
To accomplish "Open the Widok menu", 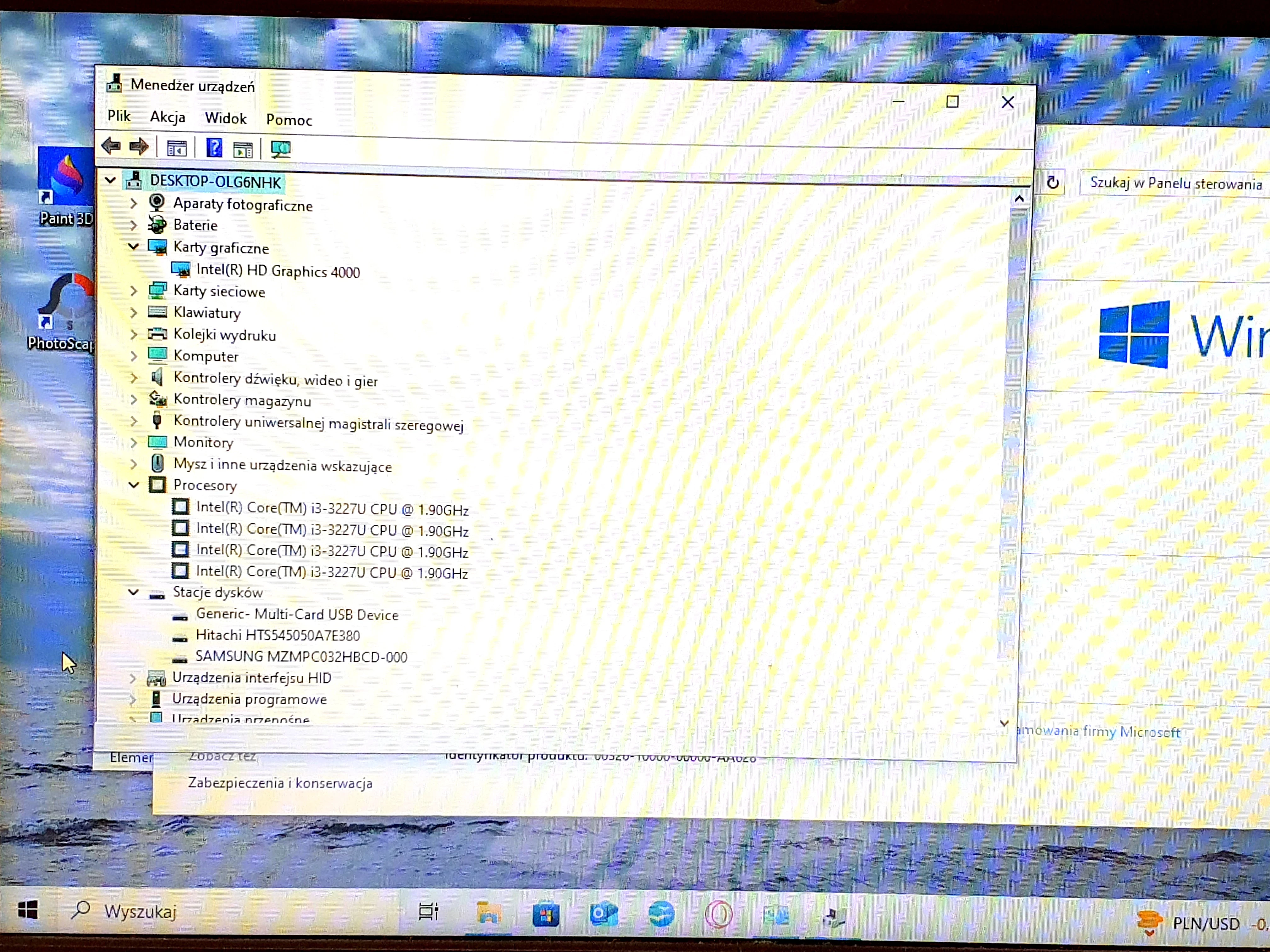I will 226,118.
